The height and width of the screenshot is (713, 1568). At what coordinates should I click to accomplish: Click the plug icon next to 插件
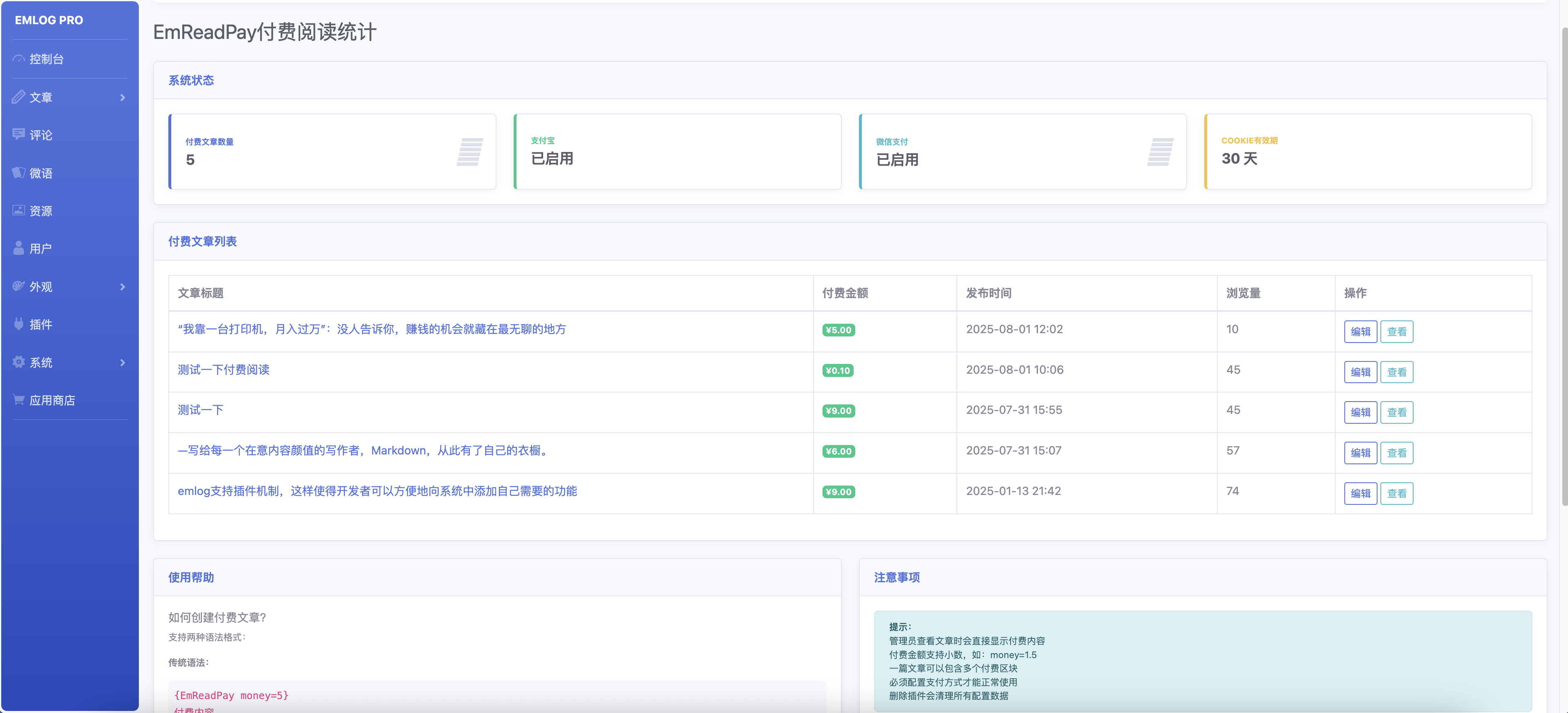point(19,324)
